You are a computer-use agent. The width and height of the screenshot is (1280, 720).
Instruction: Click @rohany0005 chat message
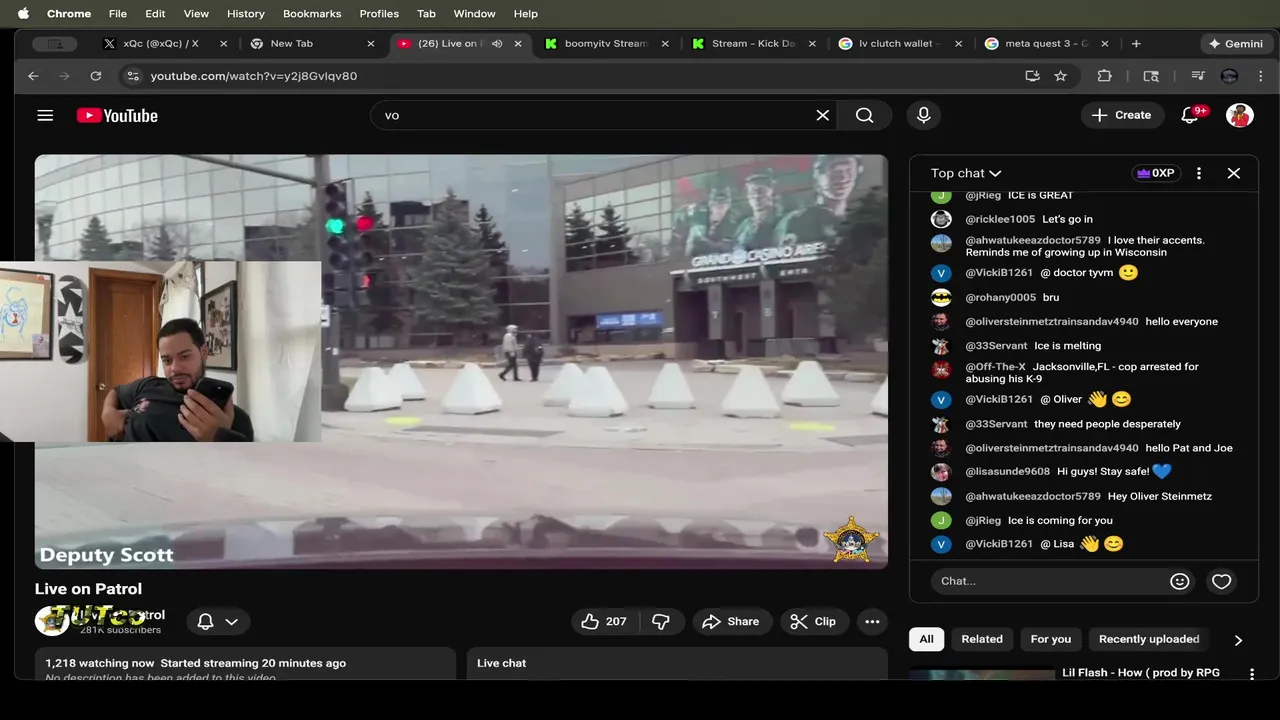click(x=1050, y=297)
